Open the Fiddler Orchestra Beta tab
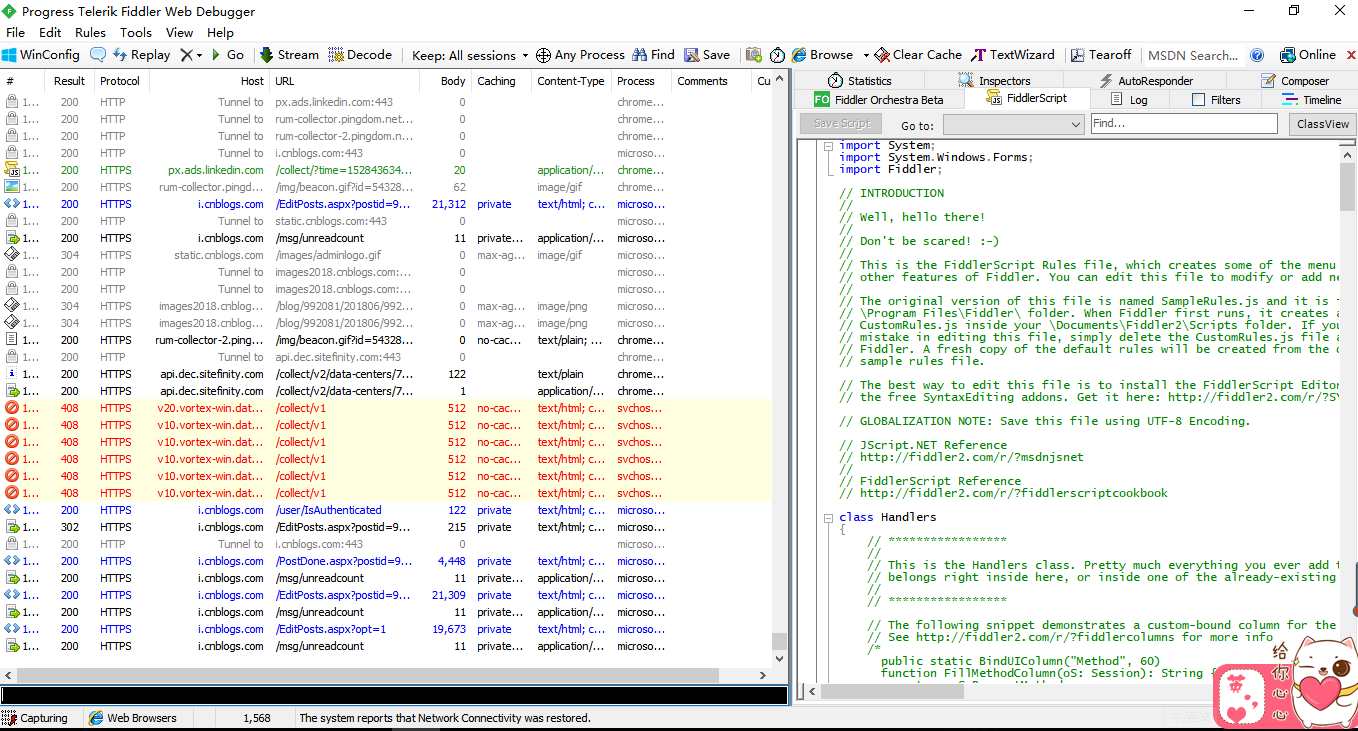Screen dimensions: 1358x731 pos(879,99)
